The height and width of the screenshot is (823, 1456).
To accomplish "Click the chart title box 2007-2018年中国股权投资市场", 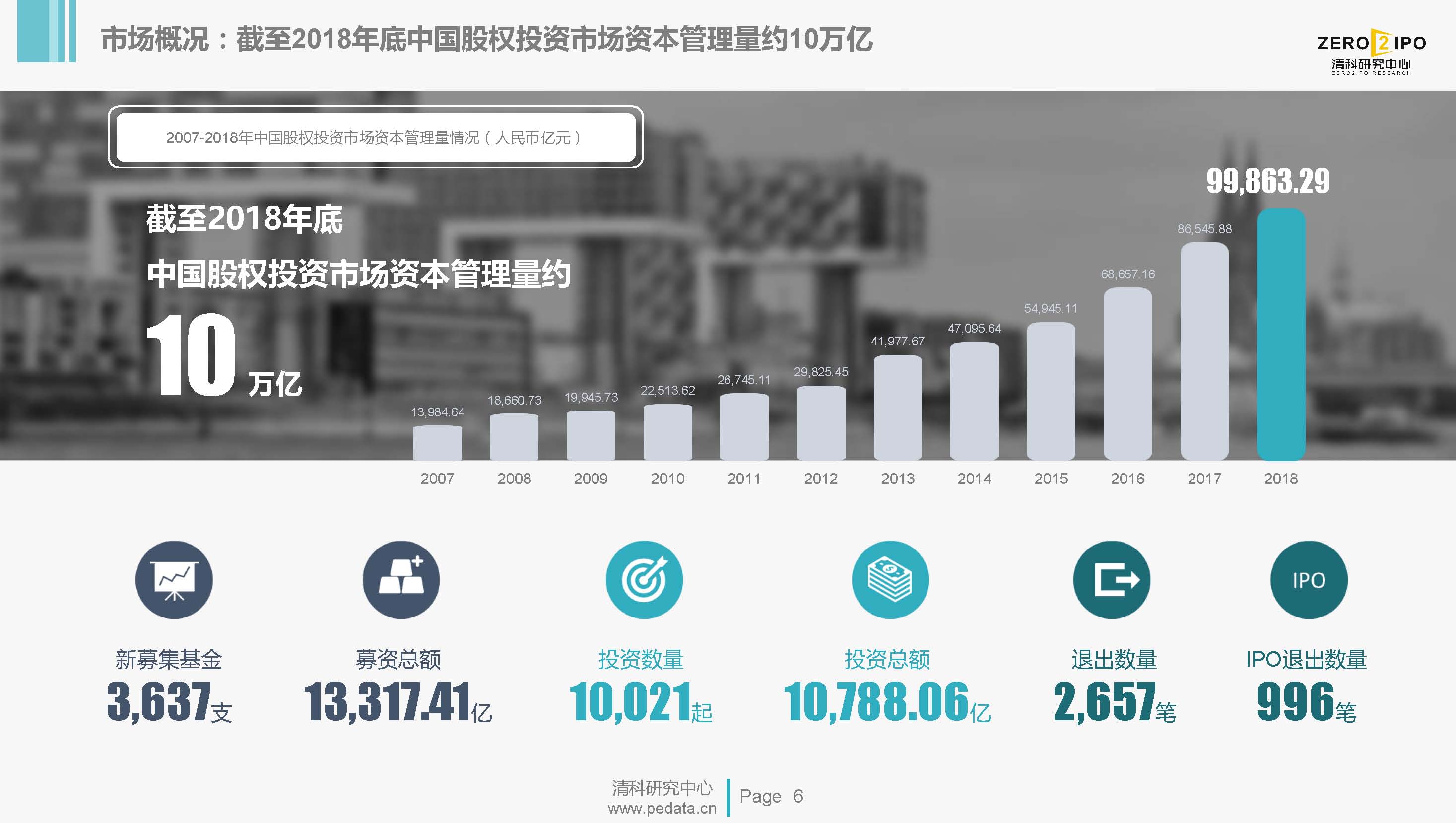I will pos(375,137).
